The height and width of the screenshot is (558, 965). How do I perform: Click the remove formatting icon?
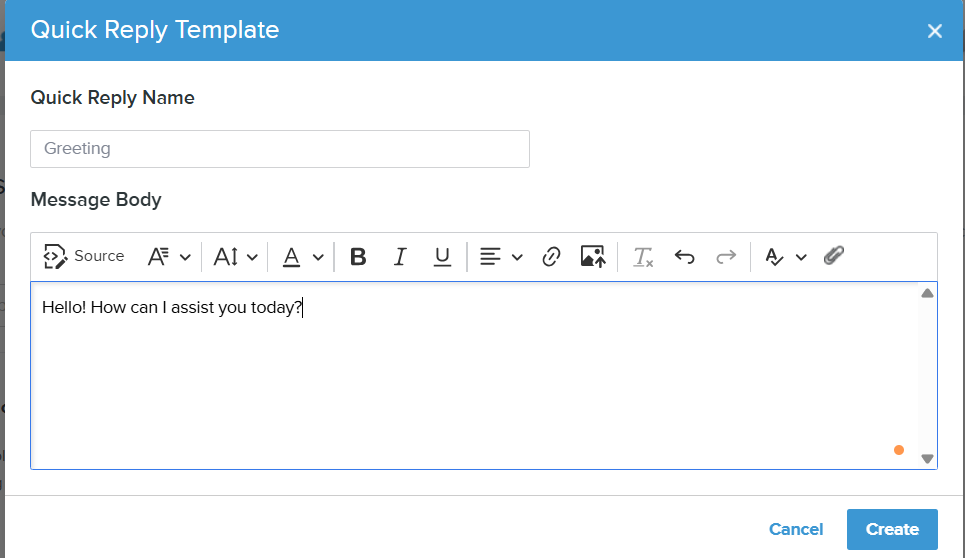tap(643, 257)
